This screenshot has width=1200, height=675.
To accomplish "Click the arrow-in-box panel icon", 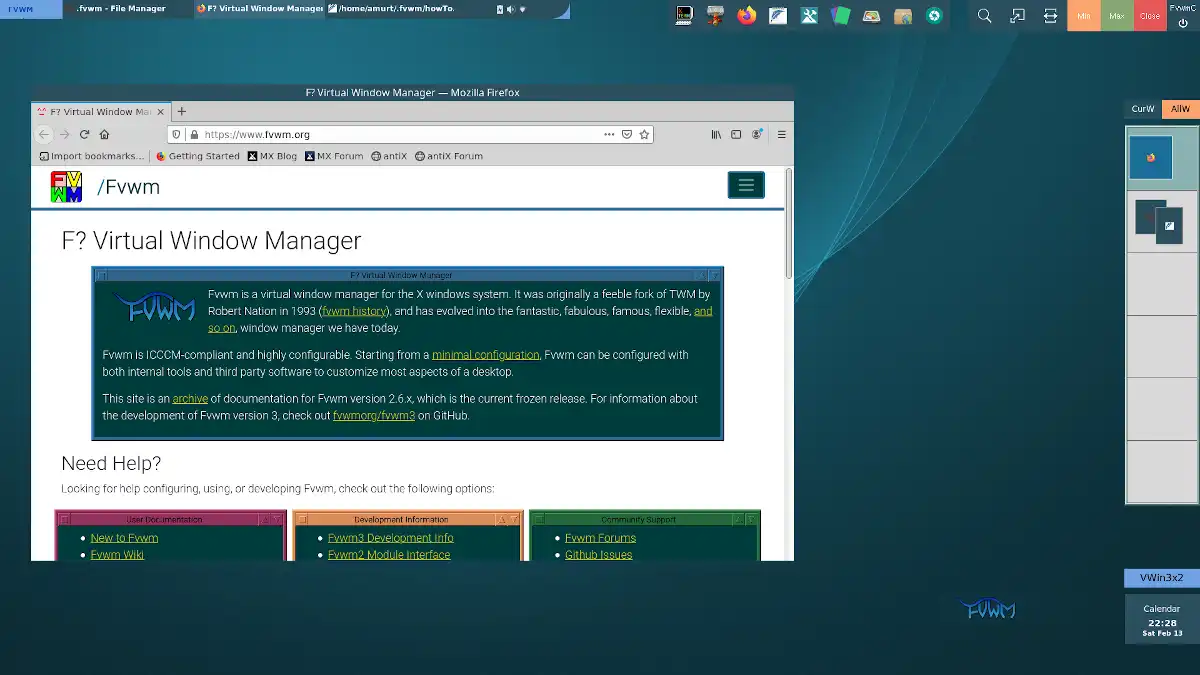I will tap(1018, 16).
